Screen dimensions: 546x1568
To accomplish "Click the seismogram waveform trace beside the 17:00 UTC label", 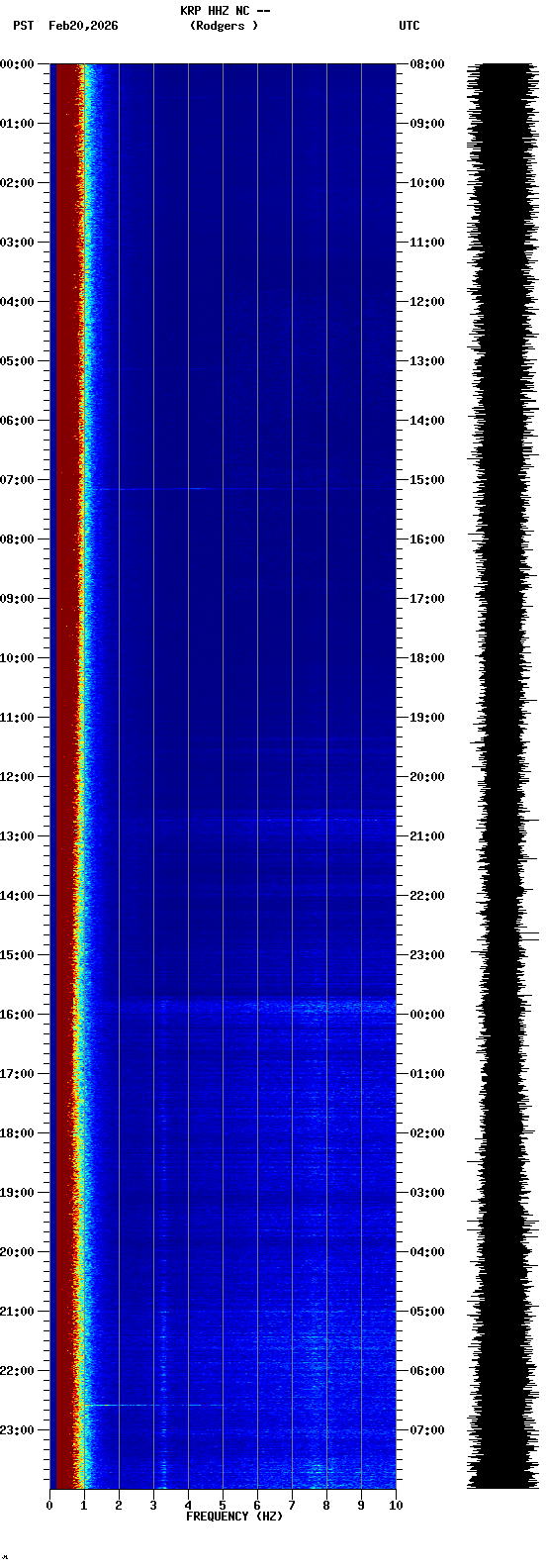I will 501,599.
